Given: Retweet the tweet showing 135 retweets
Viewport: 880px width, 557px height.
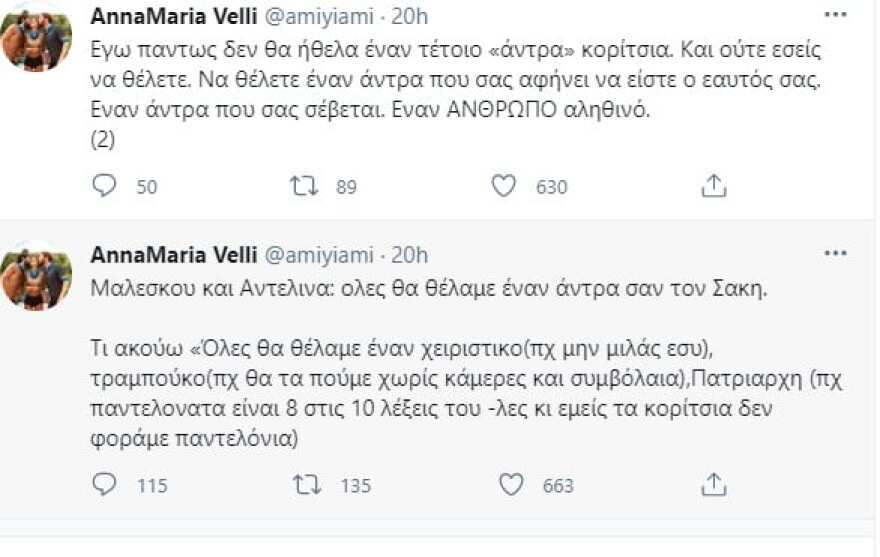Looking at the screenshot, I should [x=304, y=485].
